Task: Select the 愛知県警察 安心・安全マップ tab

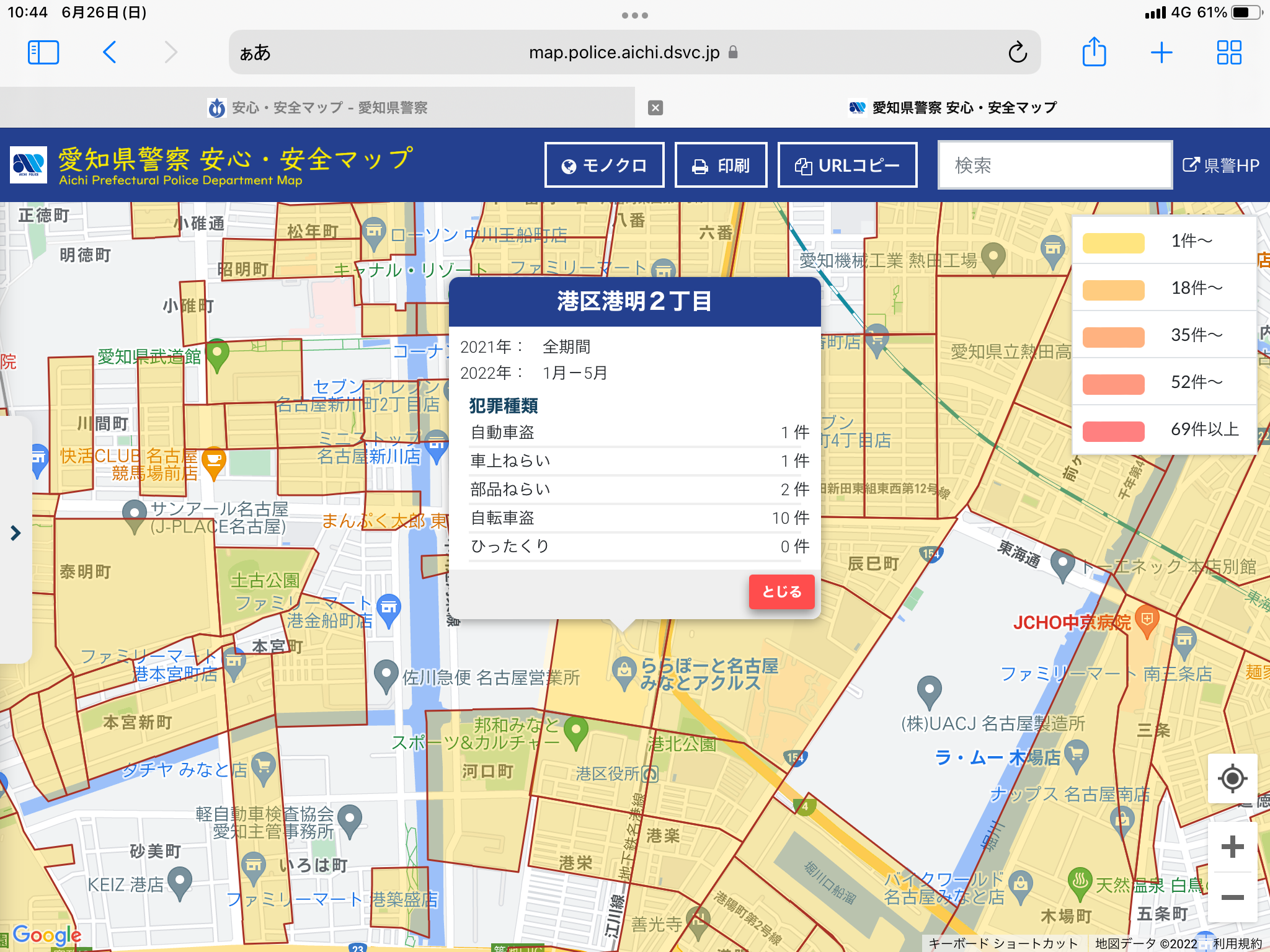Action: [952, 108]
